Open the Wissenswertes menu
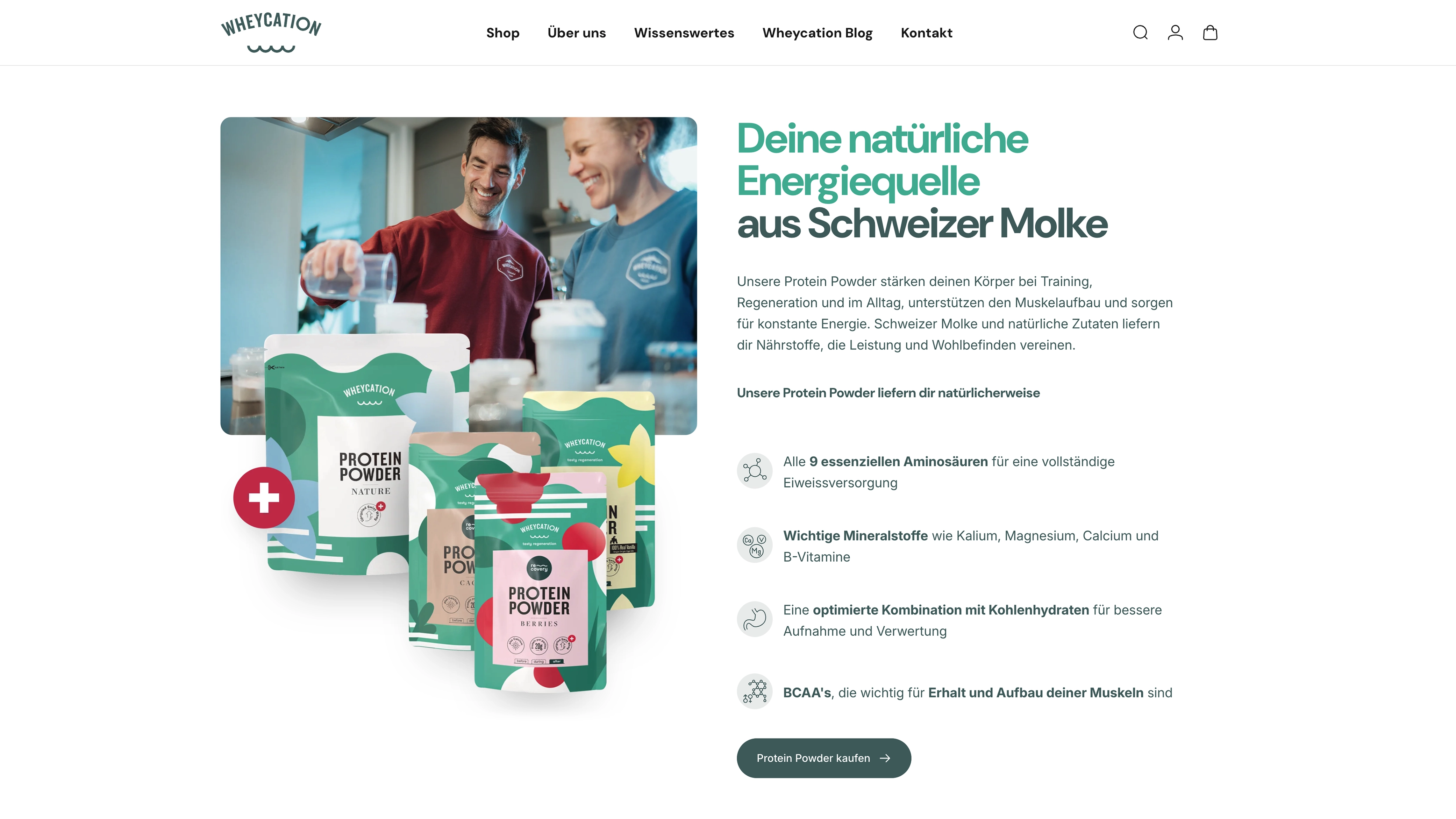The height and width of the screenshot is (819, 1456). [684, 33]
